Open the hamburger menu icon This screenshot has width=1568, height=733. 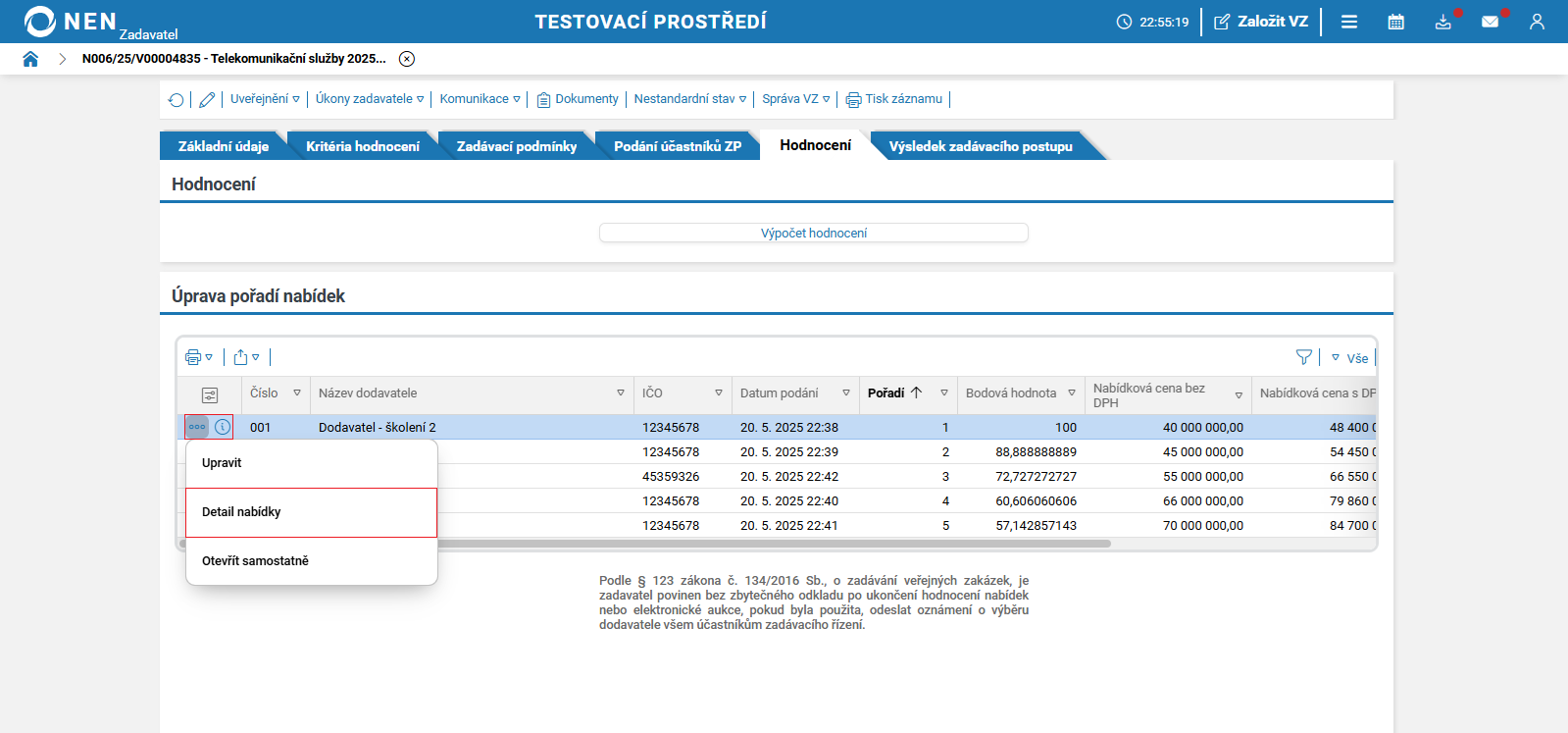1349,22
